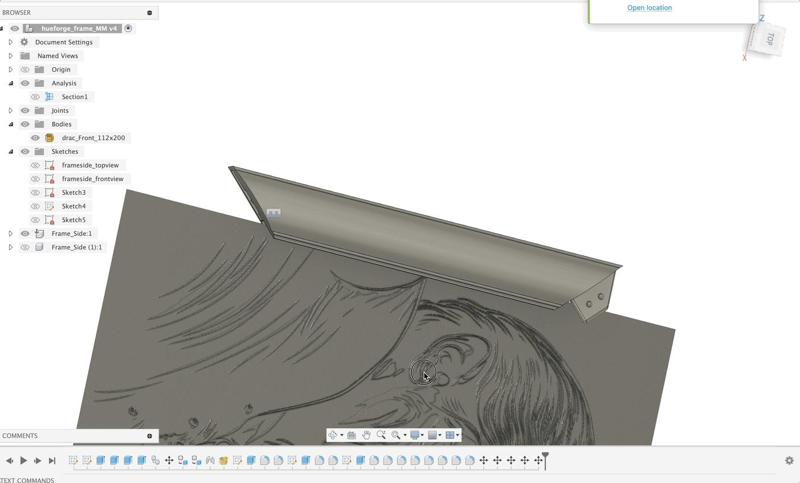Show the frameside_topview sketch
This screenshot has height=483, width=800.
tap(35, 165)
